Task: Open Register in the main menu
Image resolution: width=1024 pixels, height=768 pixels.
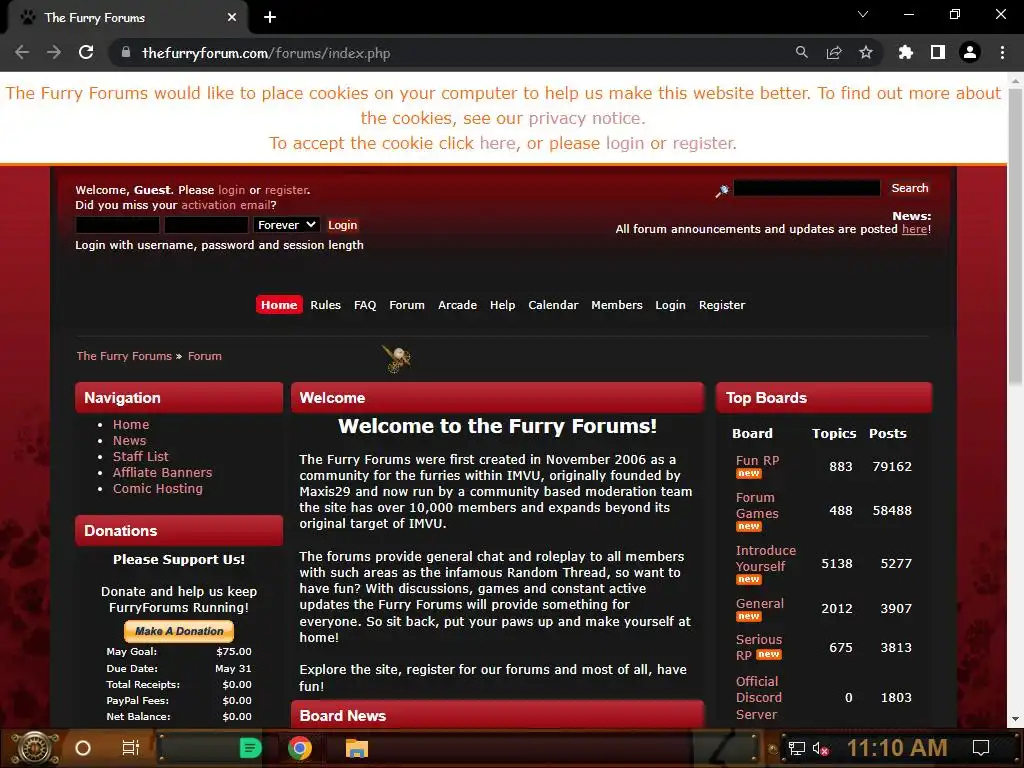Action: (x=722, y=305)
